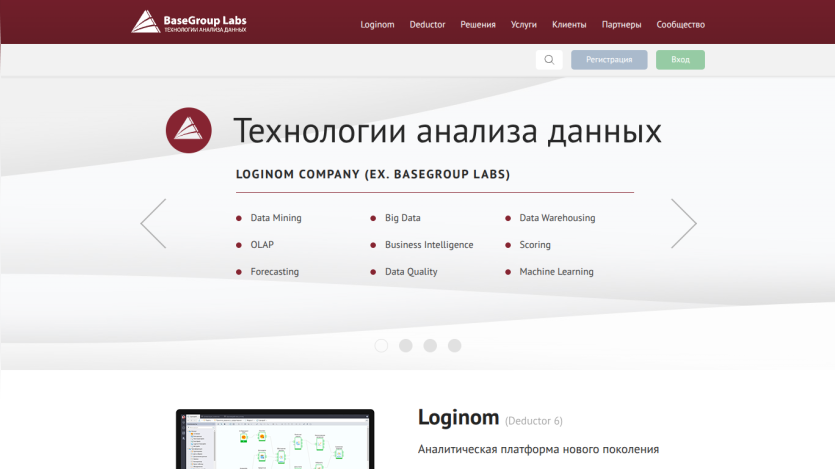Open the Сообщество menu item
This screenshot has height=469, width=835.
tap(681, 24)
